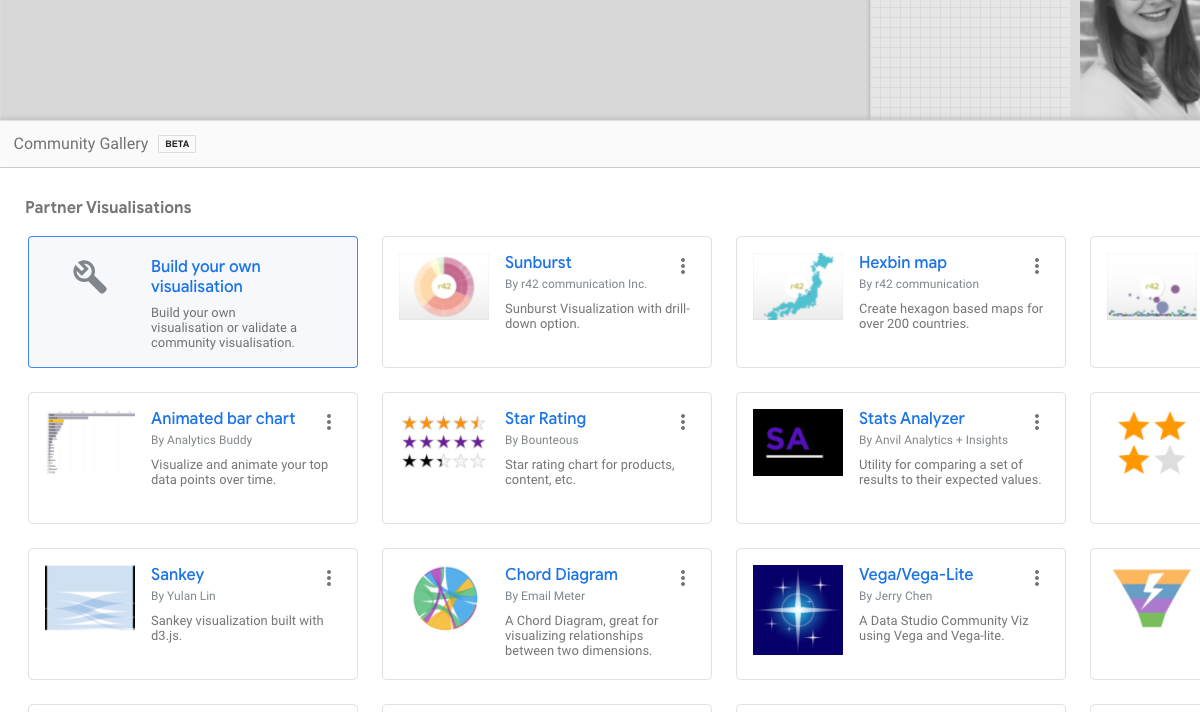Image resolution: width=1200 pixels, height=712 pixels.
Task: Click the Chord Diagram options icon
Action: (683, 578)
